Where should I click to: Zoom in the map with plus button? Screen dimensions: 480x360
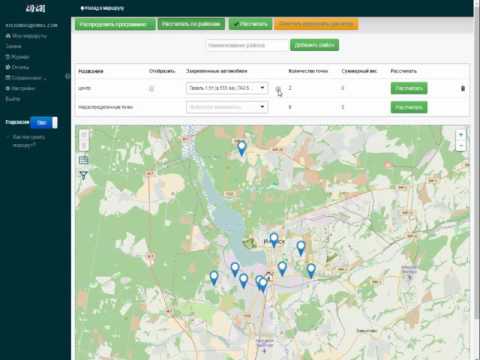pyautogui.click(x=461, y=135)
